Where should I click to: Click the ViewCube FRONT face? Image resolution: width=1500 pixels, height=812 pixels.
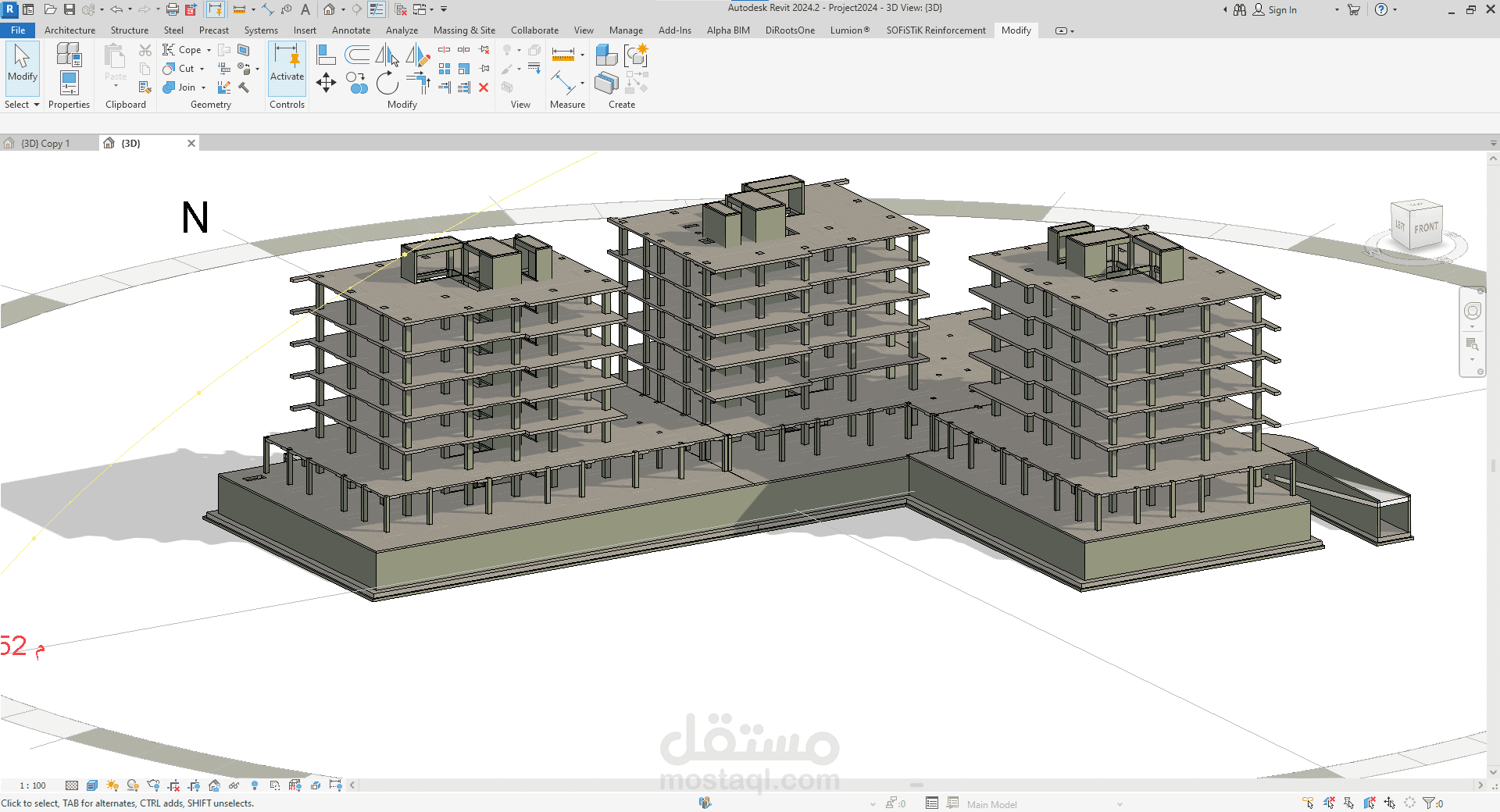coord(1425,227)
